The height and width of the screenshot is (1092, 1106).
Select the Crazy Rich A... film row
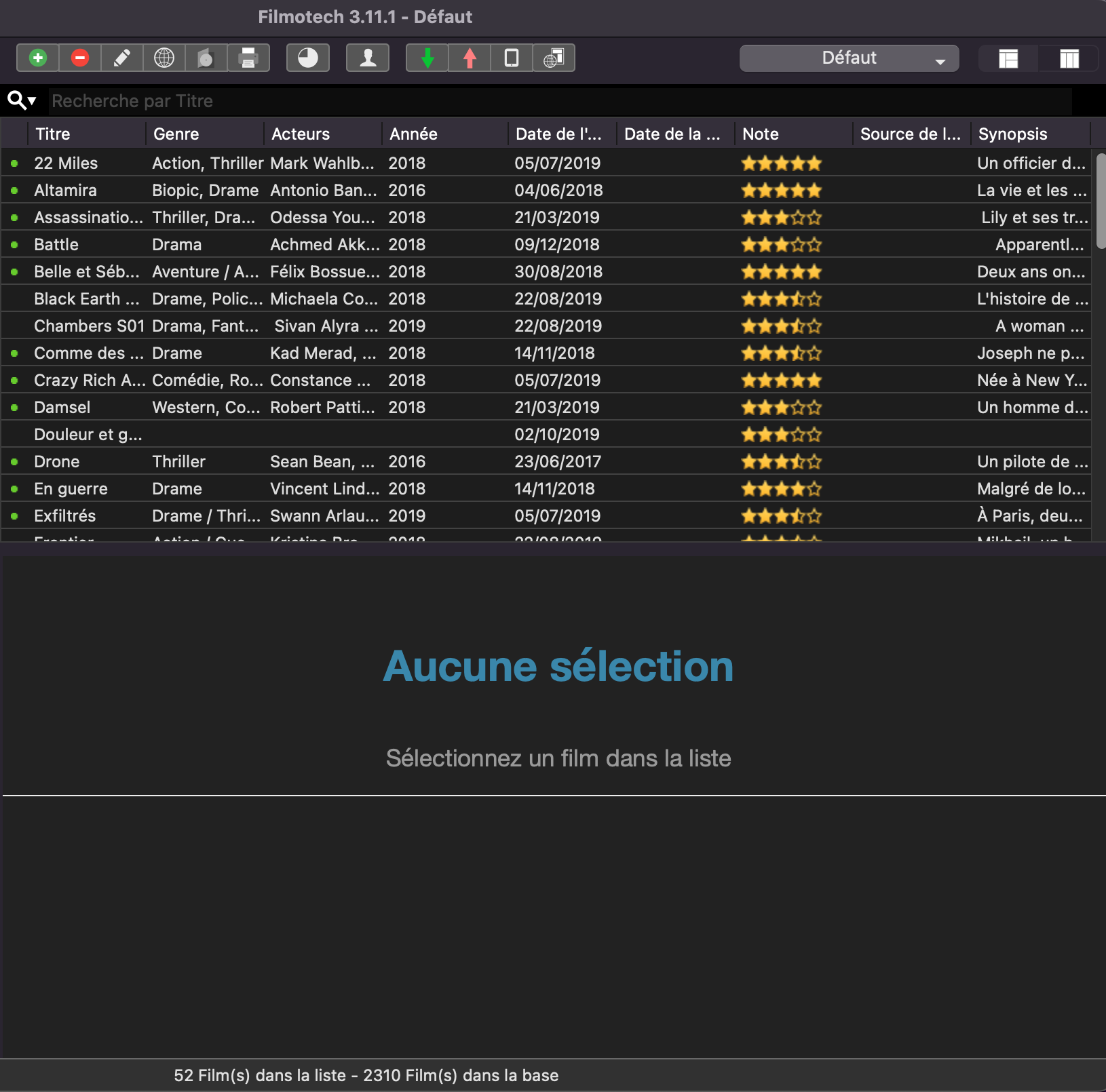pos(90,381)
